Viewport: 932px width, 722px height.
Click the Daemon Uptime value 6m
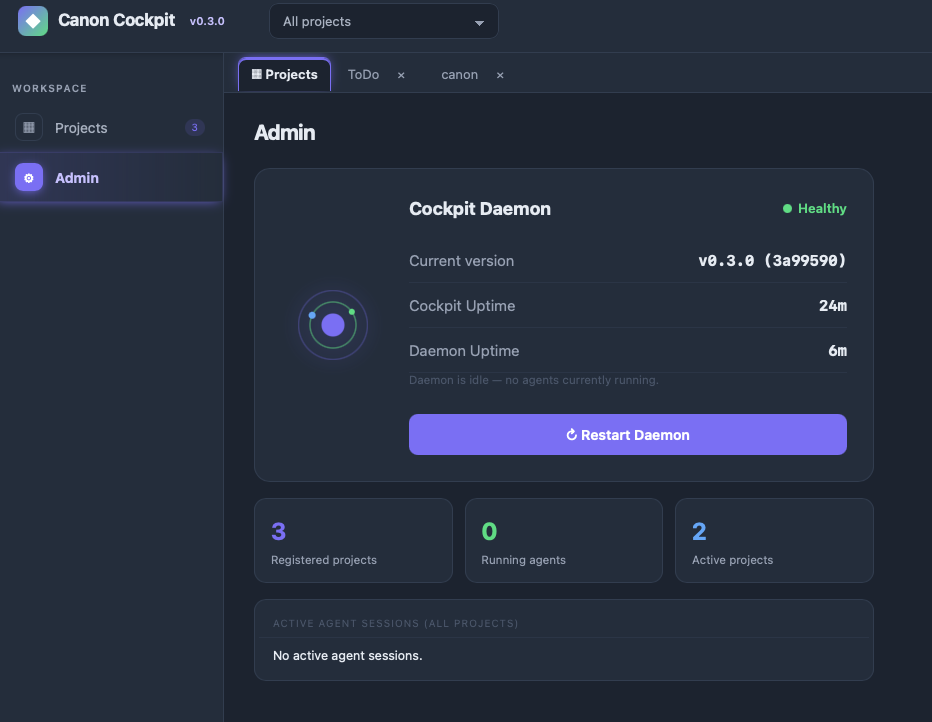pos(837,351)
